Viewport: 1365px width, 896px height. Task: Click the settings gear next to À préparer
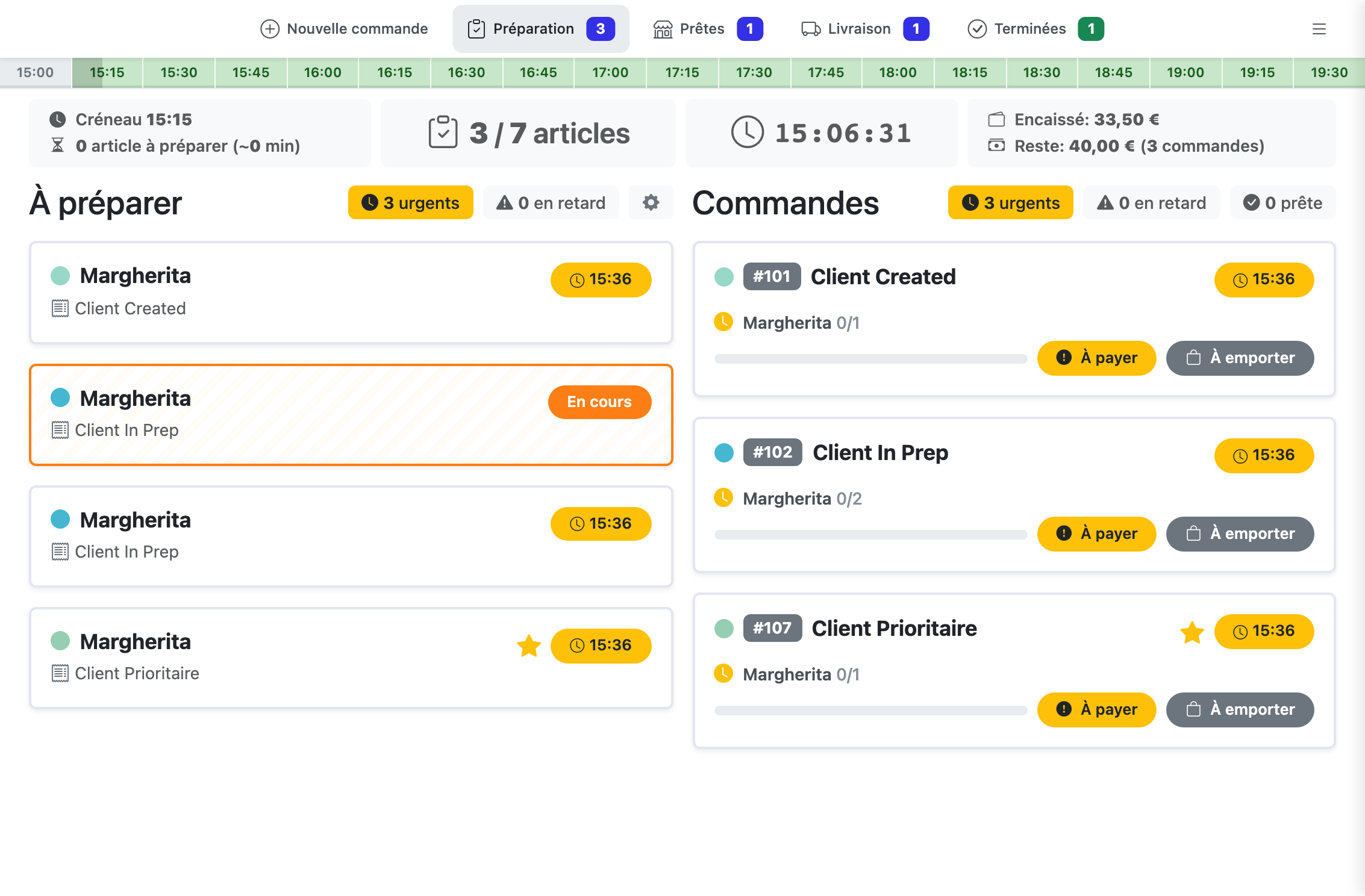tap(651, 202)
